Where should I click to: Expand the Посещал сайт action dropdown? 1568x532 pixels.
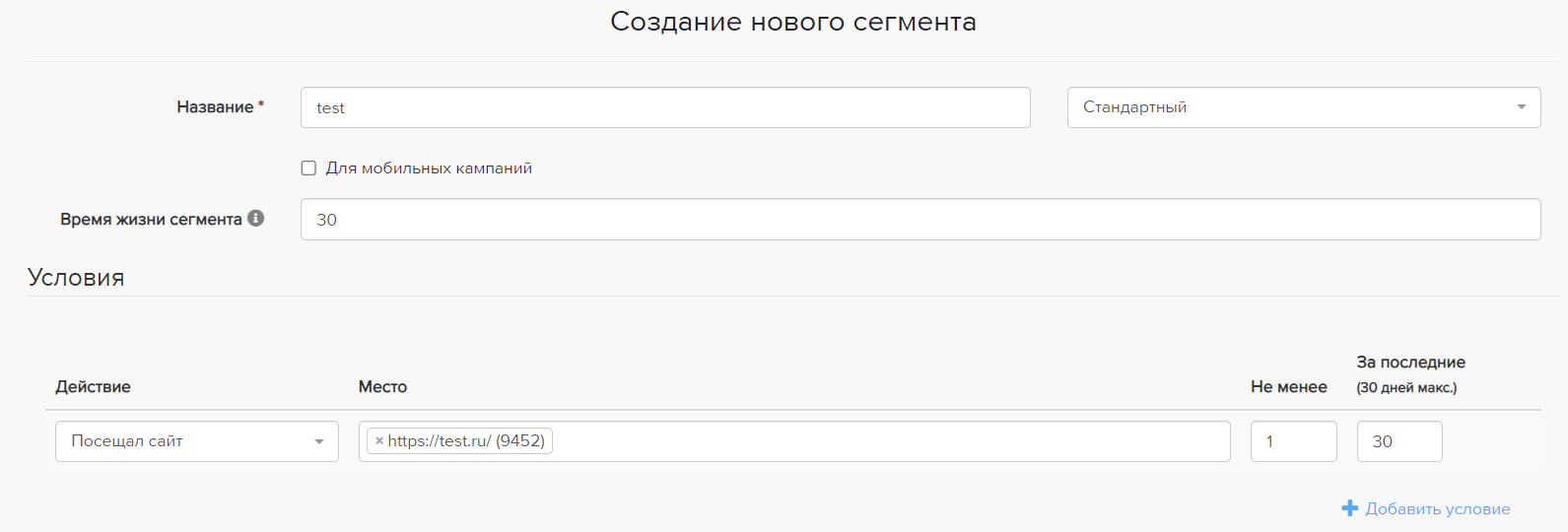click(197, 441)
